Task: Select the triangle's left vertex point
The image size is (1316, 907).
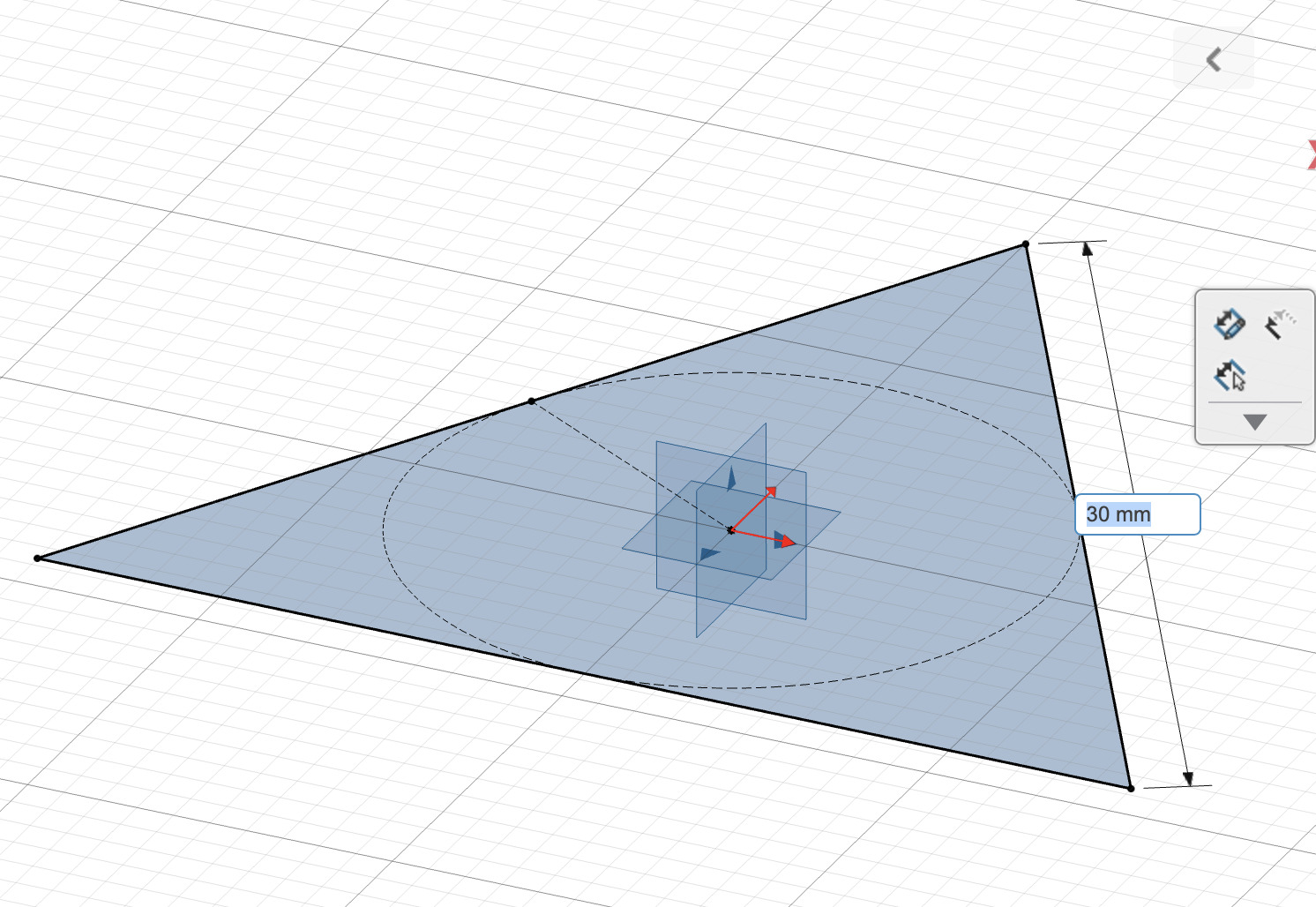Action: 37,558
